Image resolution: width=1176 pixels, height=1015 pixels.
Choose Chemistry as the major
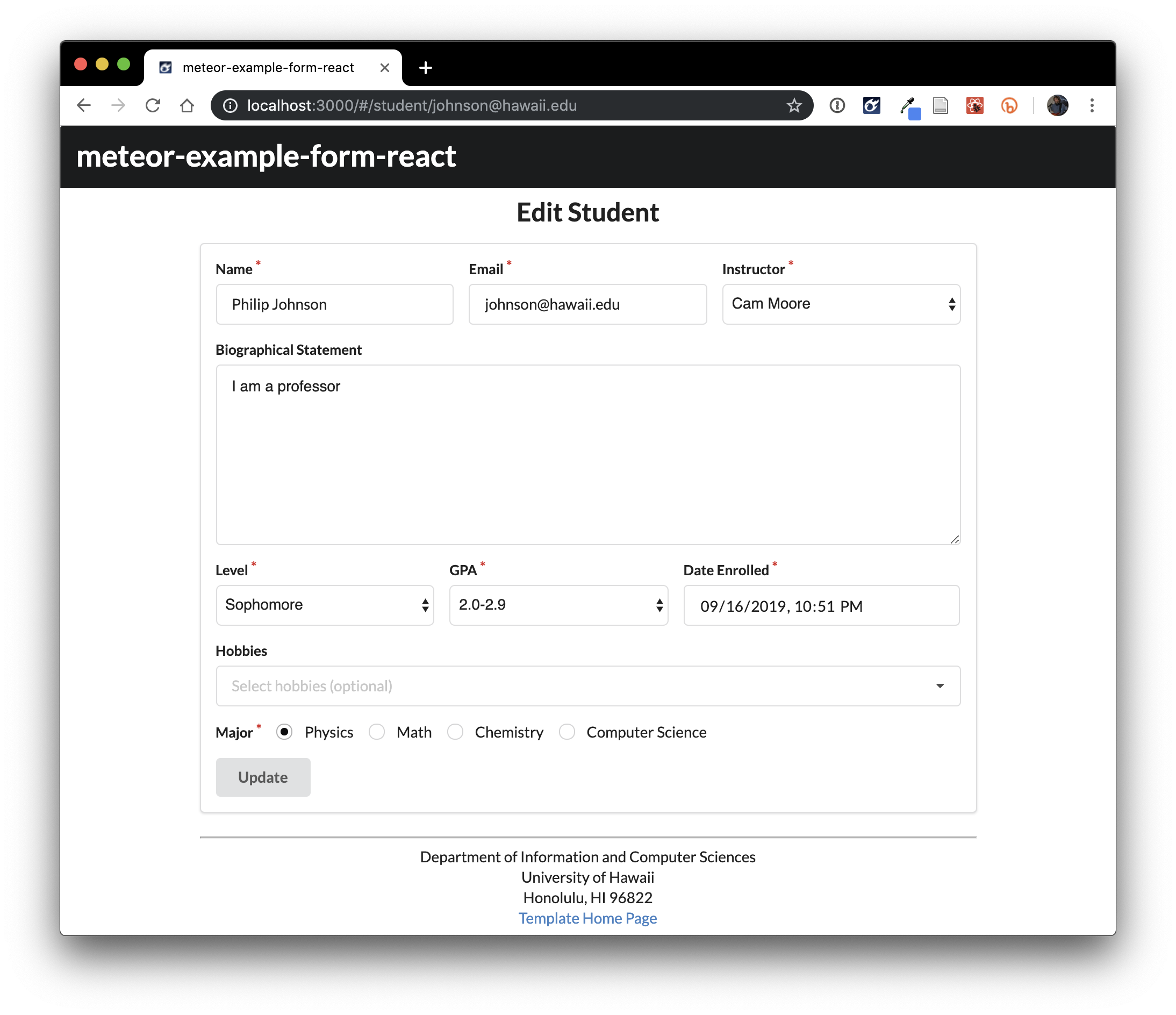(455, 732)
